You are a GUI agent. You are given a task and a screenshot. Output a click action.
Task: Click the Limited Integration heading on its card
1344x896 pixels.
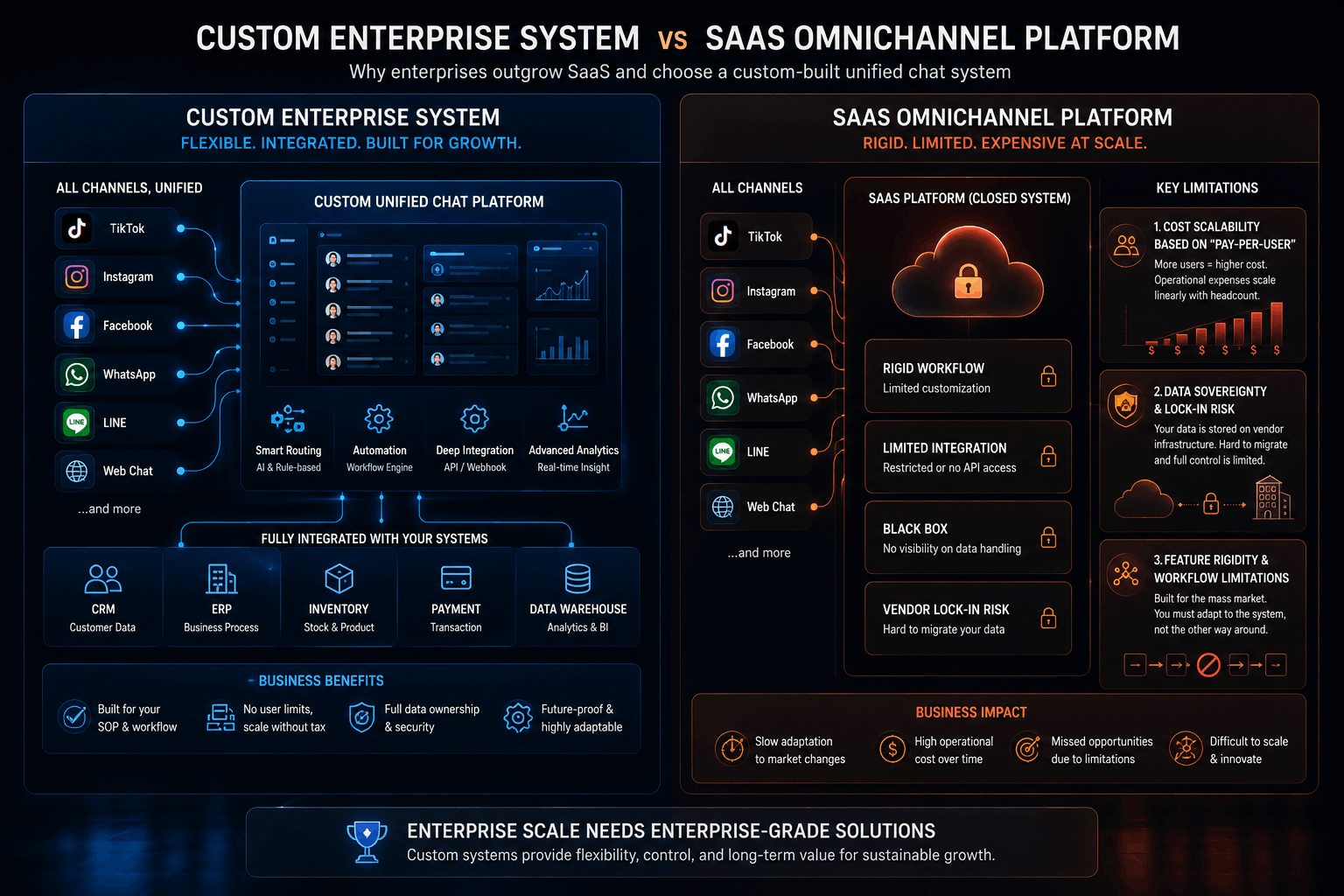pos(945,448)
